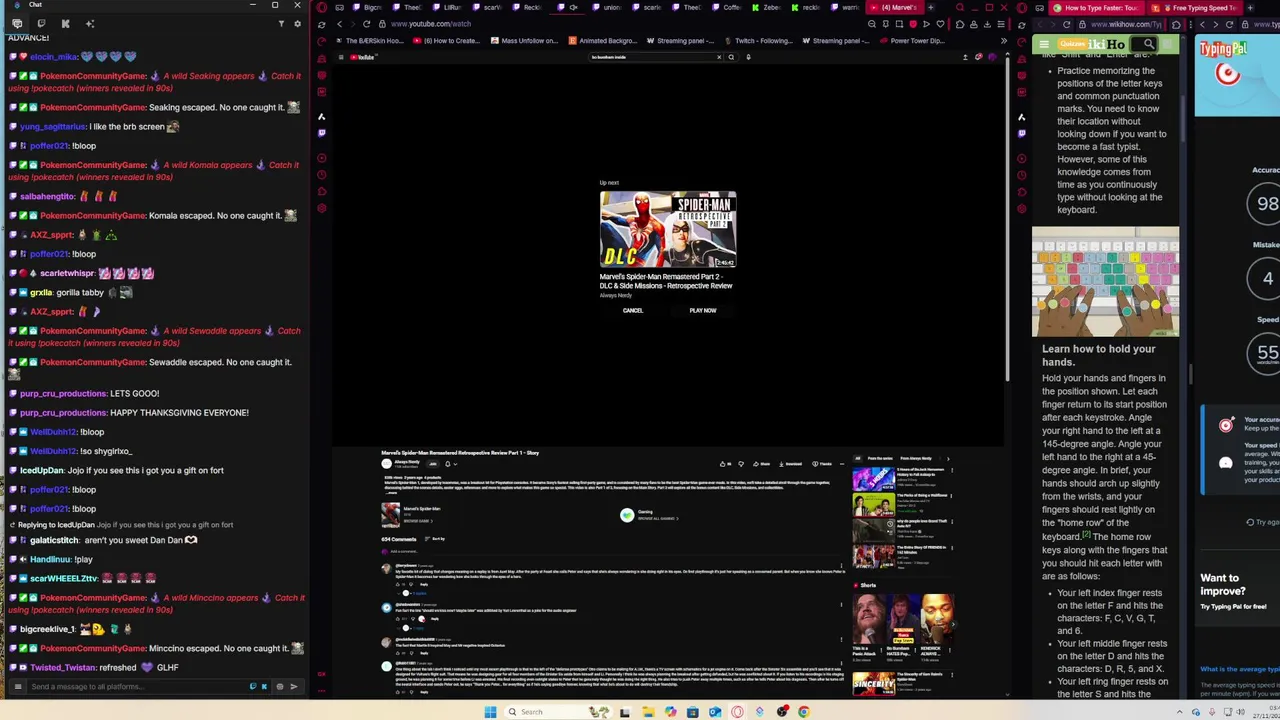Image resolution: width=1280 pixels, height=720 pixels.
Task: Open Opera GX from the taskbar
Action: [737, 712]
